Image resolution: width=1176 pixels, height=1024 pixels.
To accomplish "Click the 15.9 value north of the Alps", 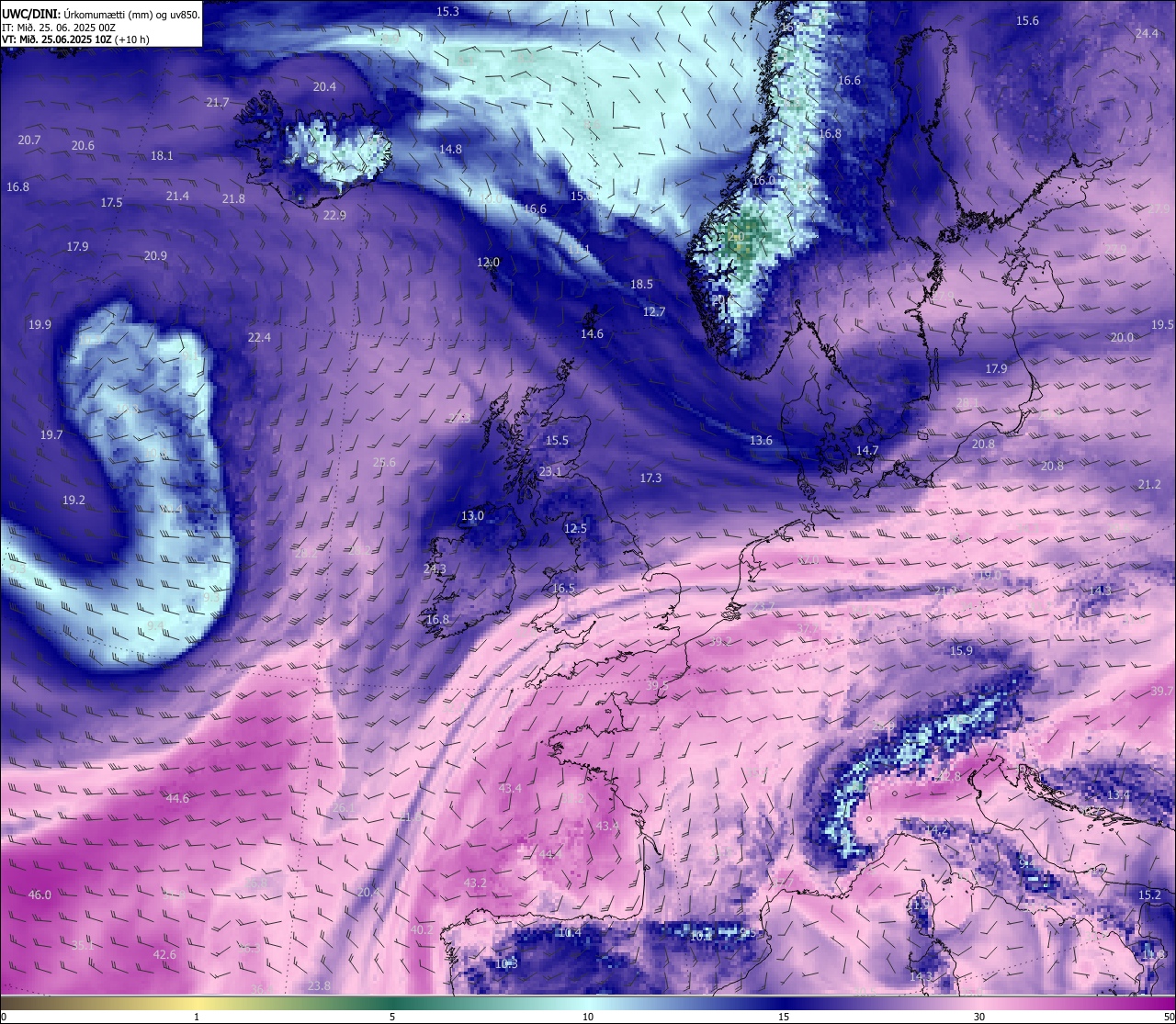I will click(x=961, y=650).
